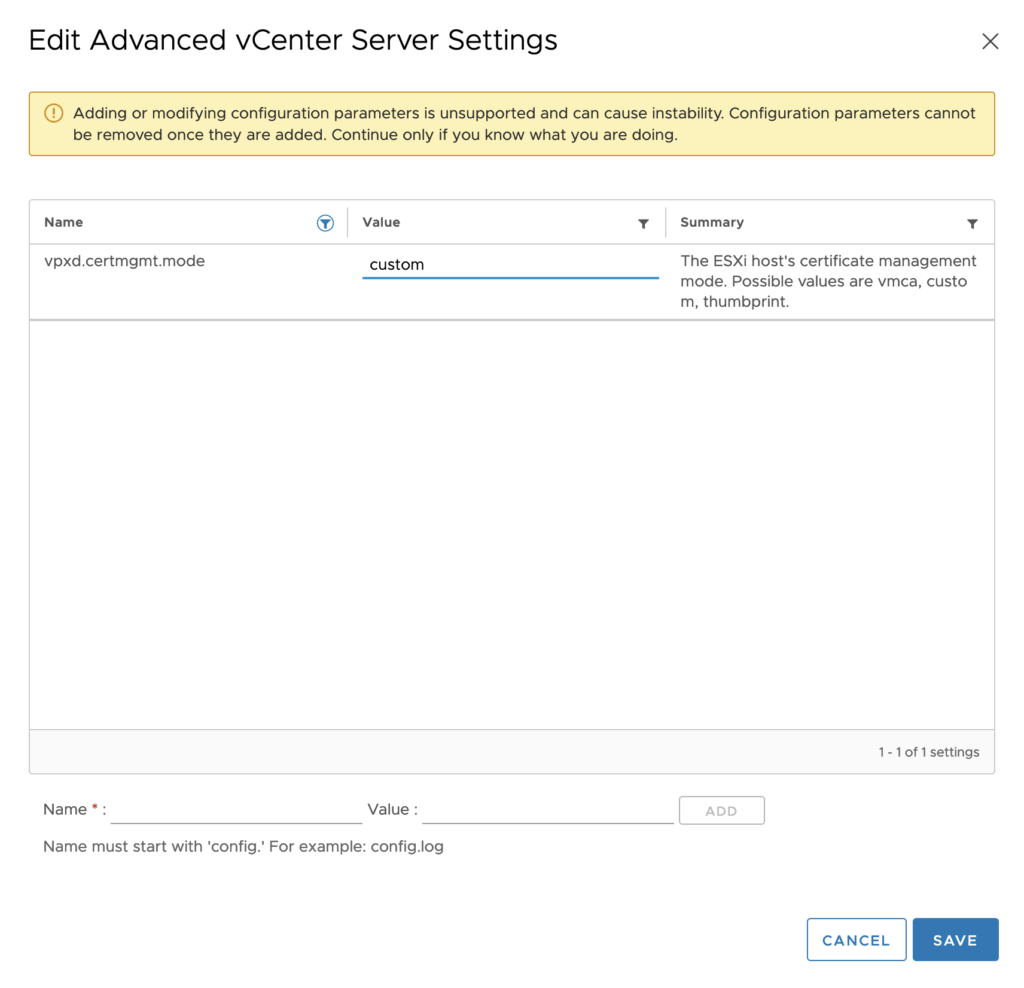The width and height of the screenshot is (1024, 988).
Task: Close the Edit Advanced Settings dialog
Action: click(x=990, y=41)
